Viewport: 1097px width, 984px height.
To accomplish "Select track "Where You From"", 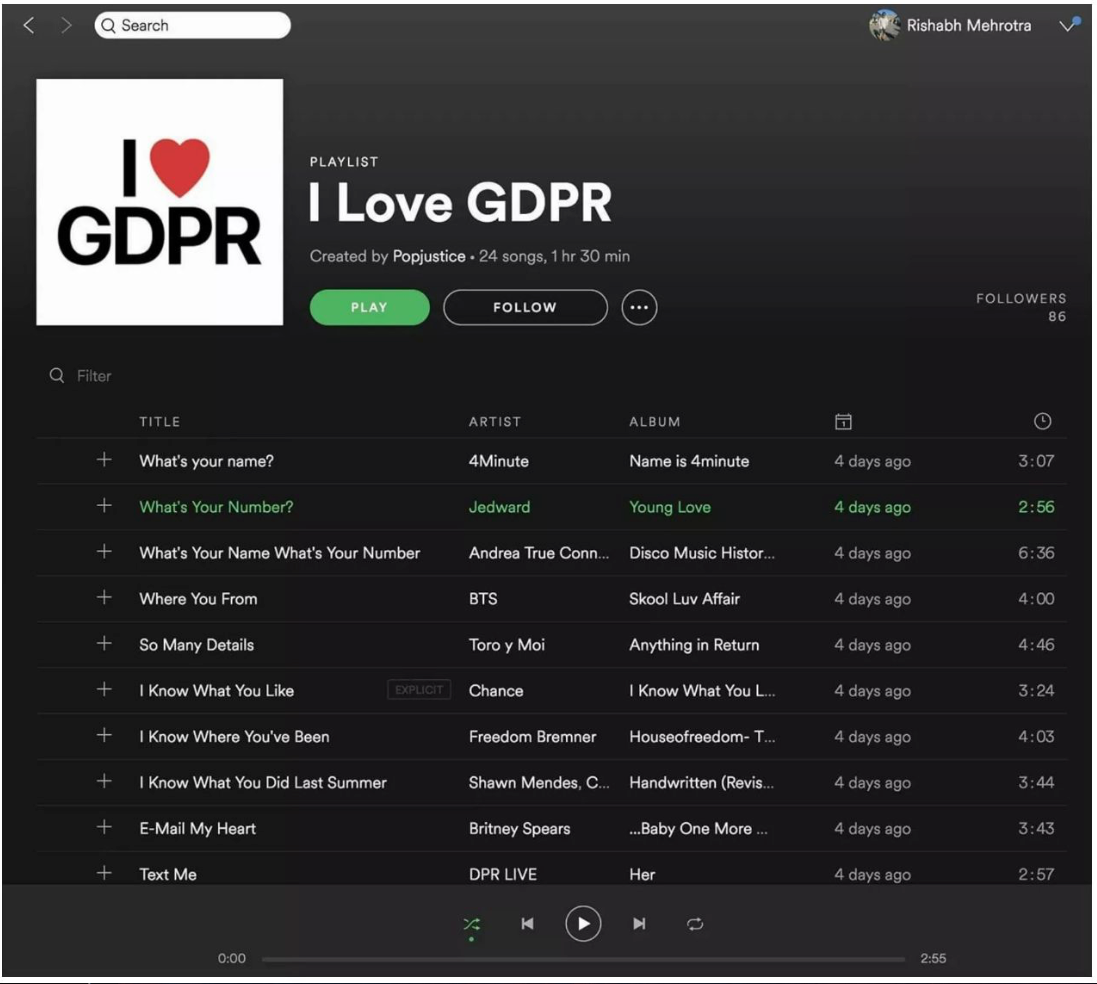I will 198,599.
